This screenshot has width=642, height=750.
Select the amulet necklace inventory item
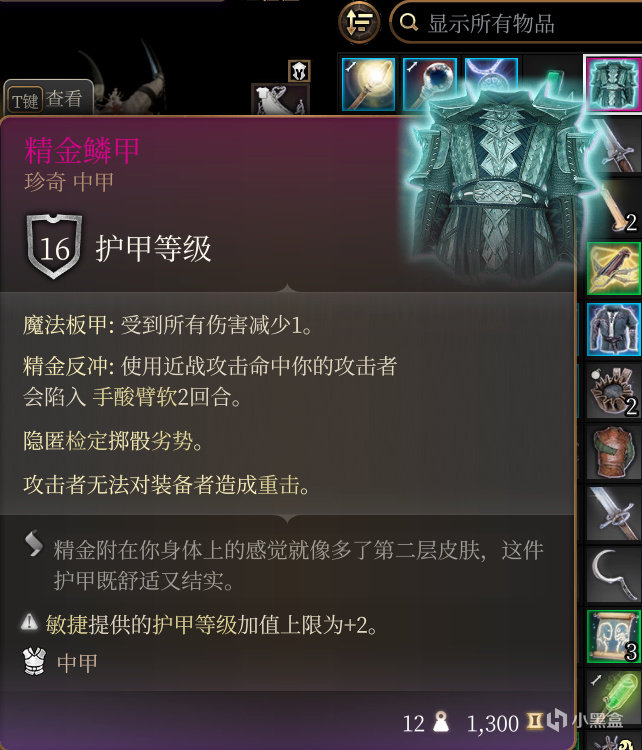pos(491,72)
